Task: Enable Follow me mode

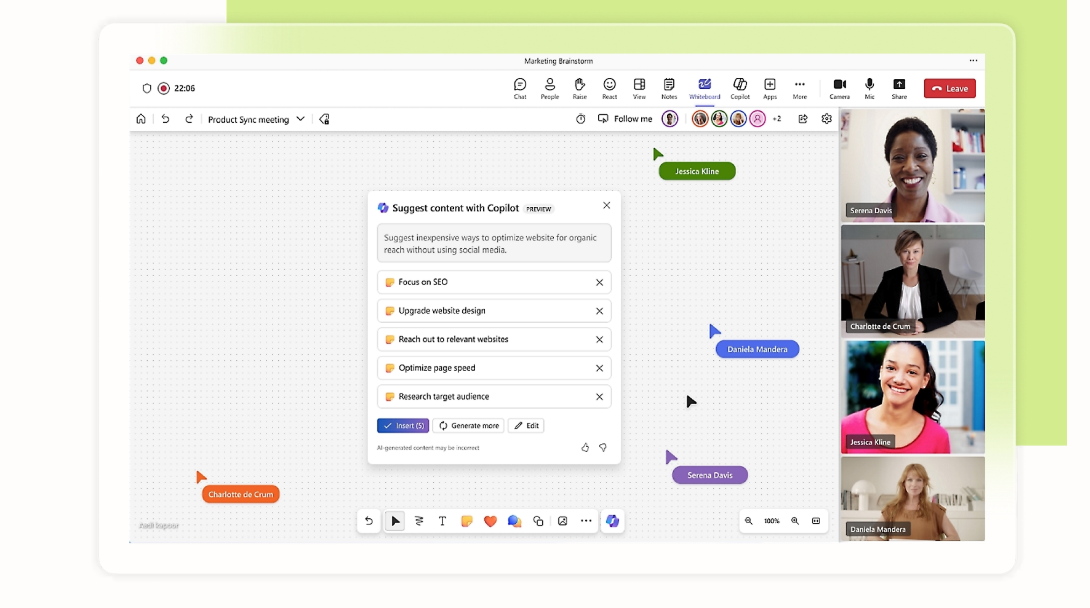Action: (625, 119)
